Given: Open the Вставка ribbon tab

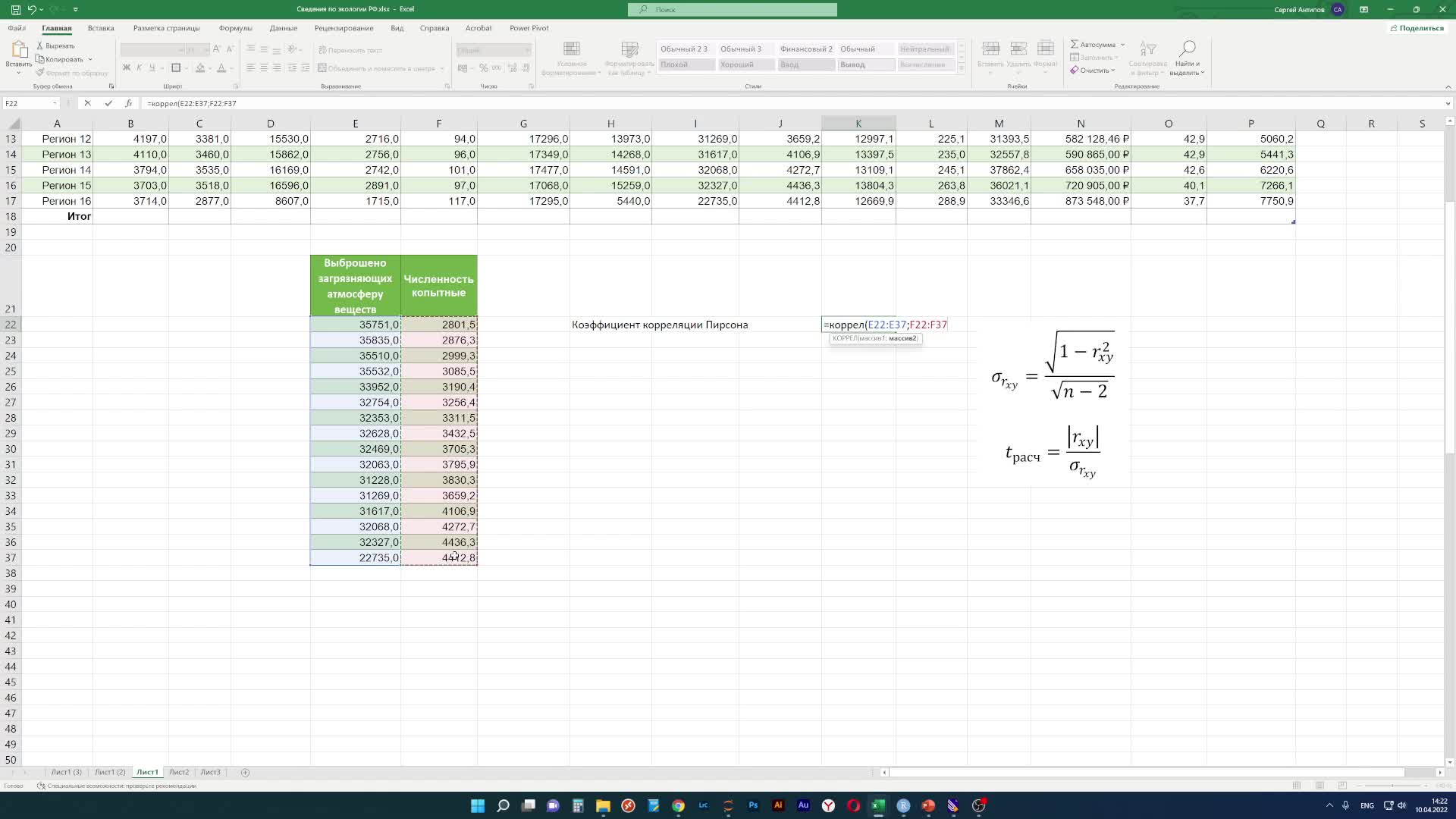Looking at the screenshot, I should point(101,28).
